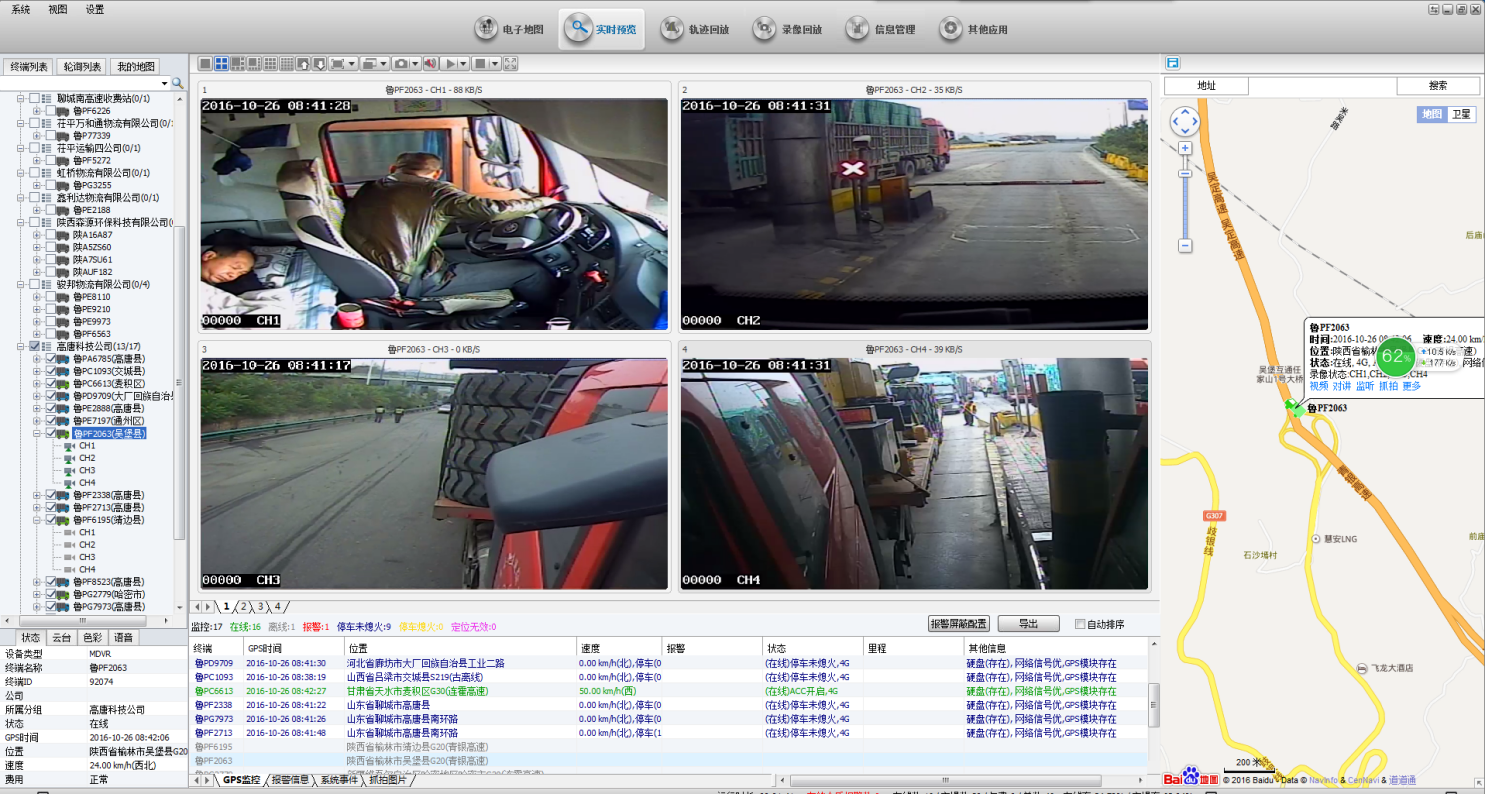Open the 云台 tab in device panel
Screen dimensions: 1485x794
click(x=61, y=637)
